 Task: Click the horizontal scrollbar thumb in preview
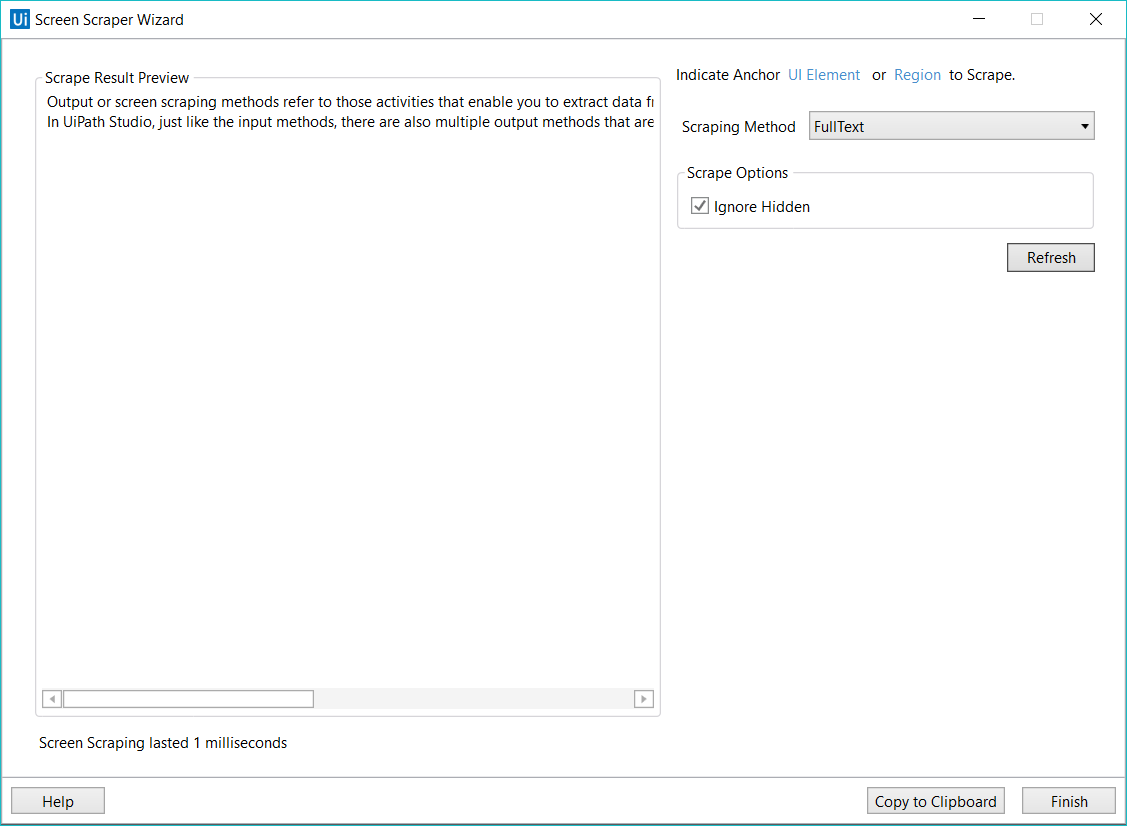click(188, 699)
